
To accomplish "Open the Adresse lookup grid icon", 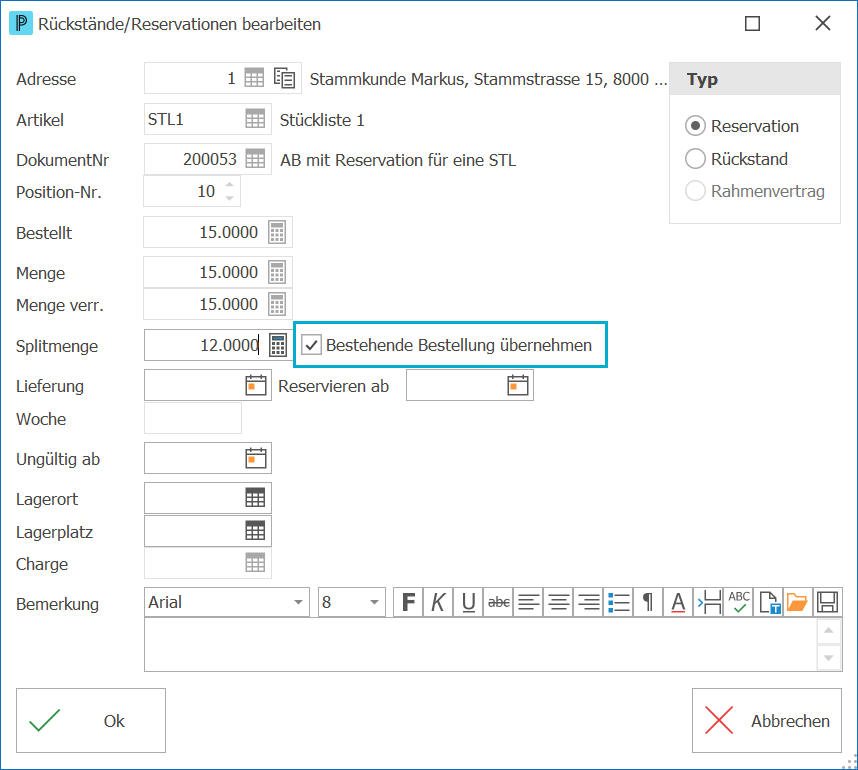I will (x=254, y=78).
